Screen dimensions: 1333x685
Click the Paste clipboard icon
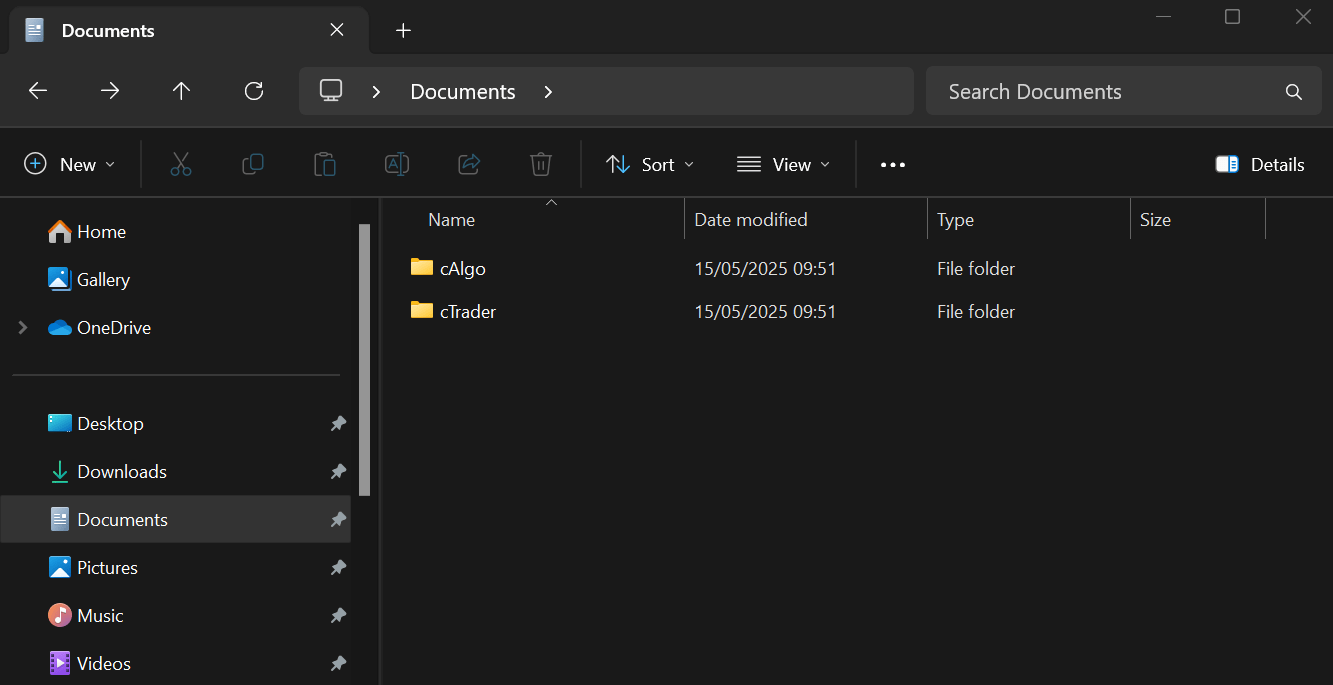pyautogui.click(x=325, y=164)
